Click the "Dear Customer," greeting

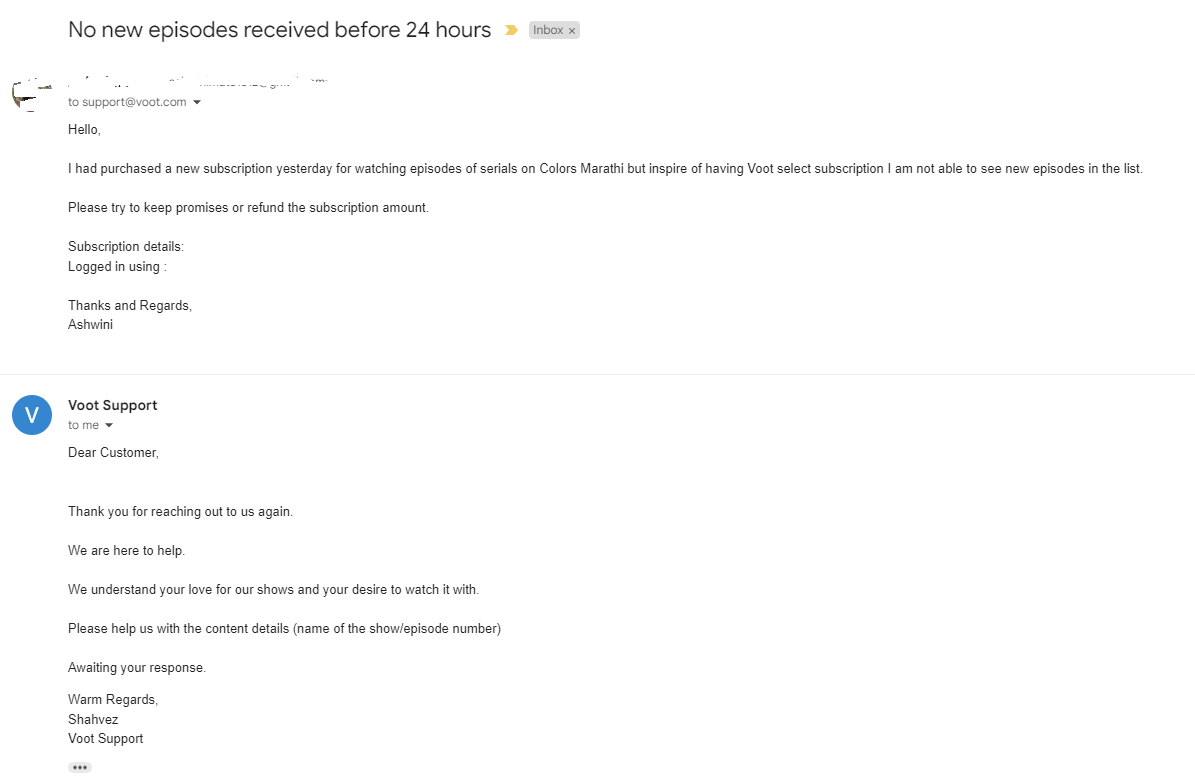click(x=113, y=452)
